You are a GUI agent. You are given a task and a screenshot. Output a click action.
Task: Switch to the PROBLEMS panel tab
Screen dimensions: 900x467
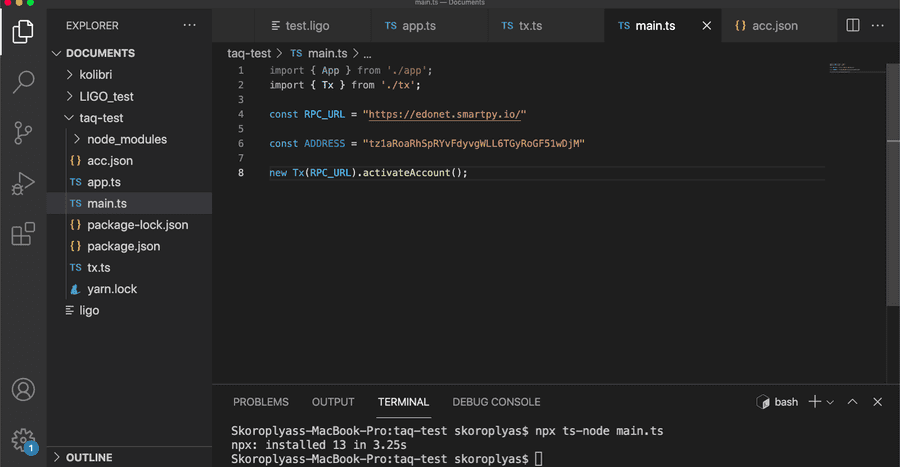click(x=260, y=402)
